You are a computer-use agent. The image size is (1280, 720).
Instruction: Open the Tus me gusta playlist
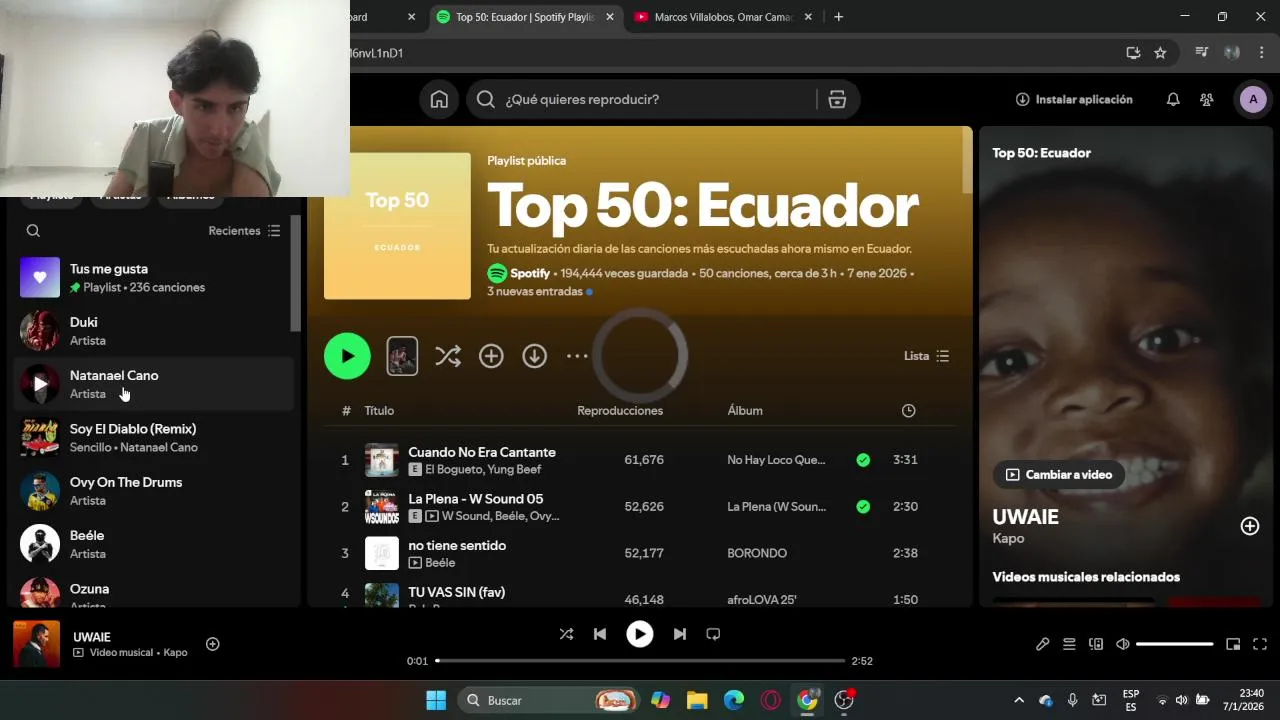[154, 278]
